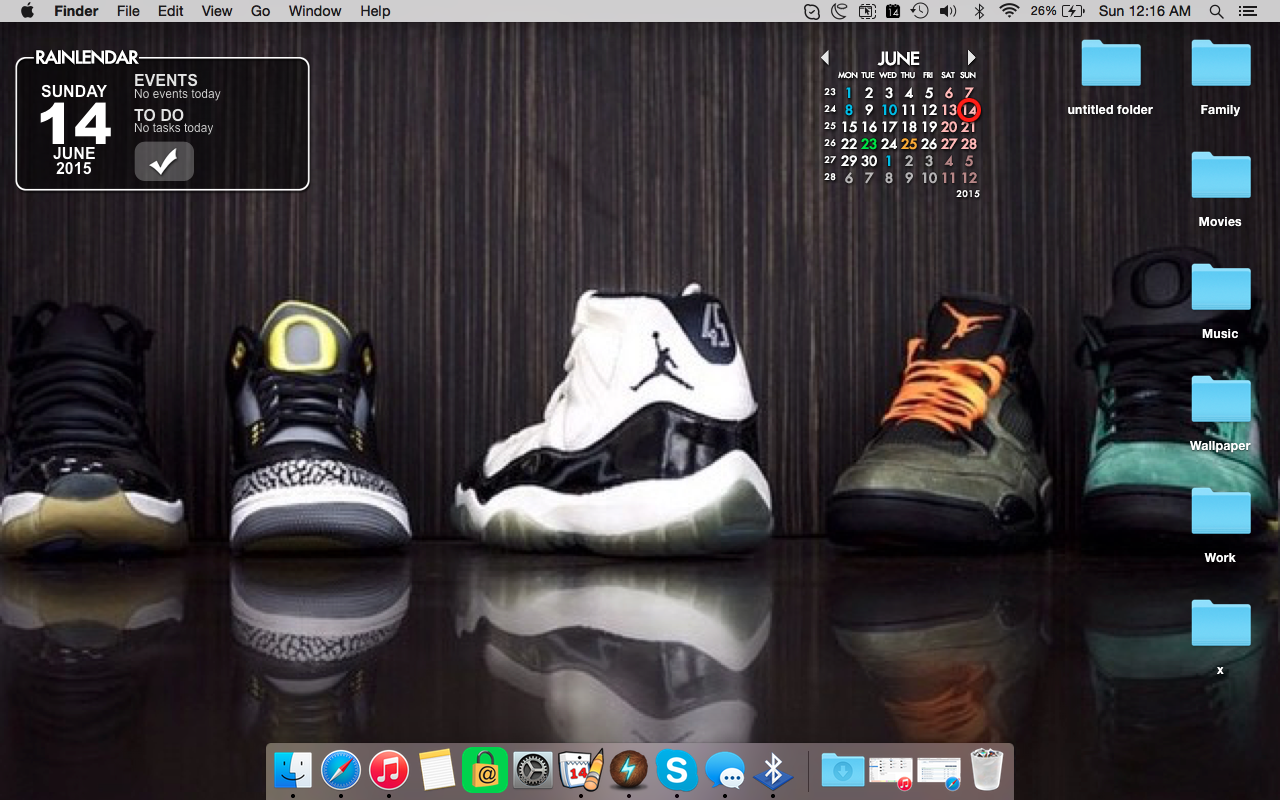Open System Preferences gear in Dock
Screen dimensions: 1280x800
pyautogui.click(x=533, y=770)
